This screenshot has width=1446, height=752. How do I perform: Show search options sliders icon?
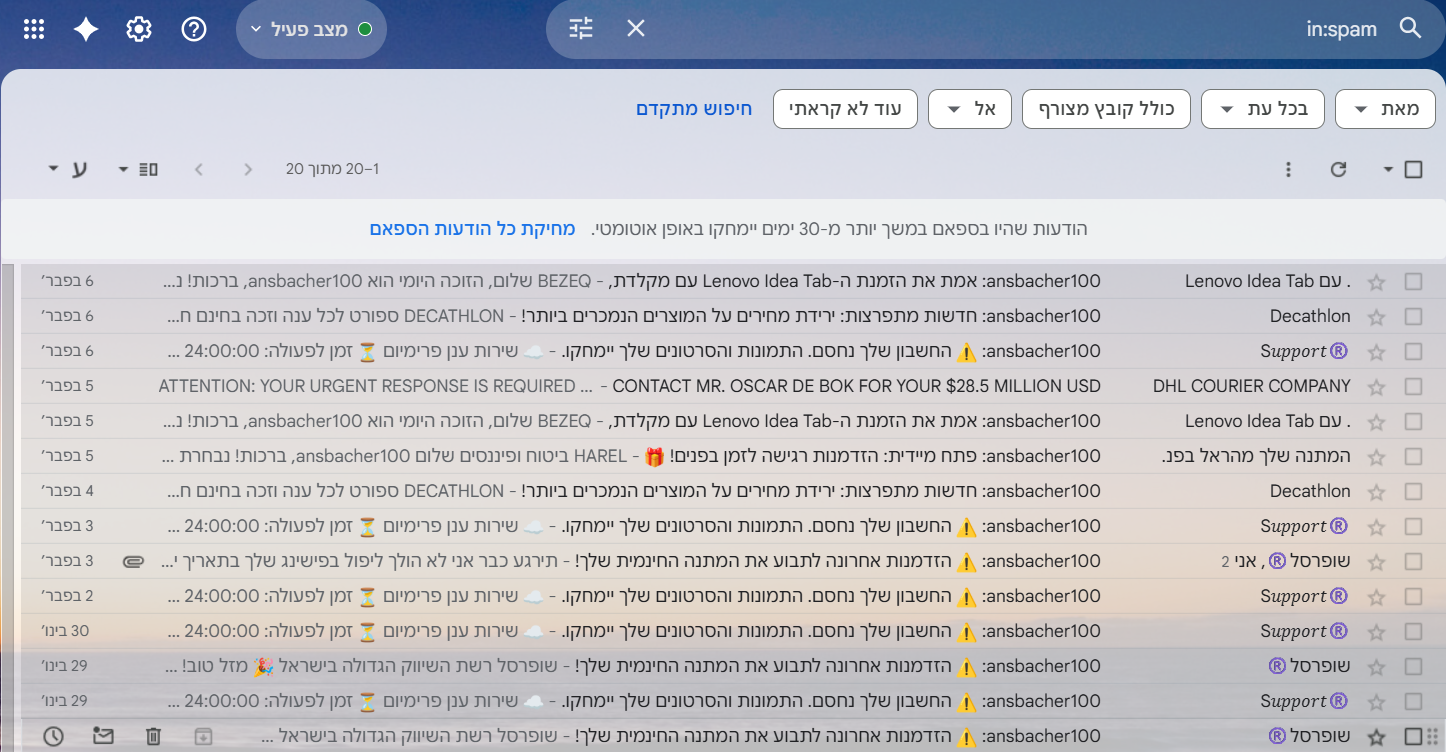(x=581, y=29)
